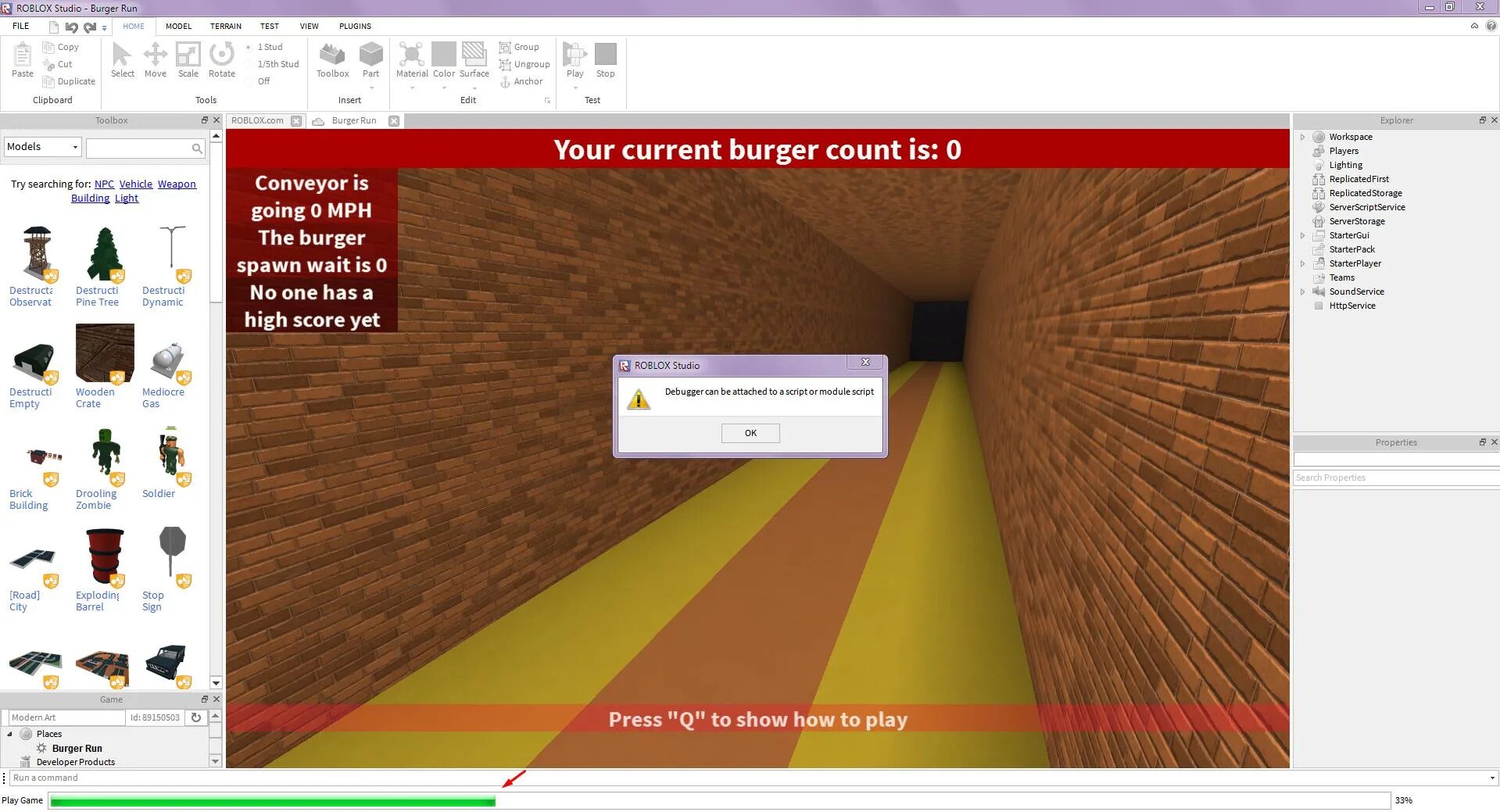Activate the Move tool

pos(155,60)
